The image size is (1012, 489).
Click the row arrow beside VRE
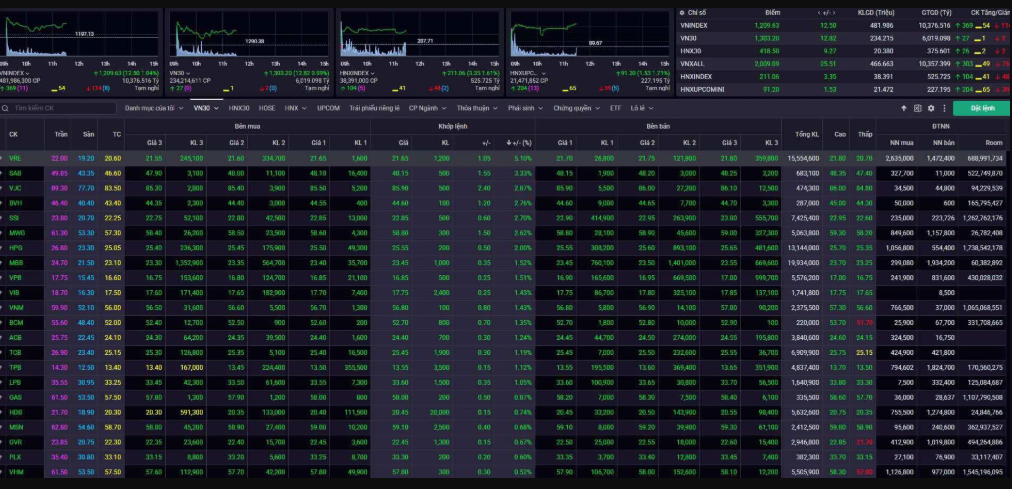[x=2, y=158]
